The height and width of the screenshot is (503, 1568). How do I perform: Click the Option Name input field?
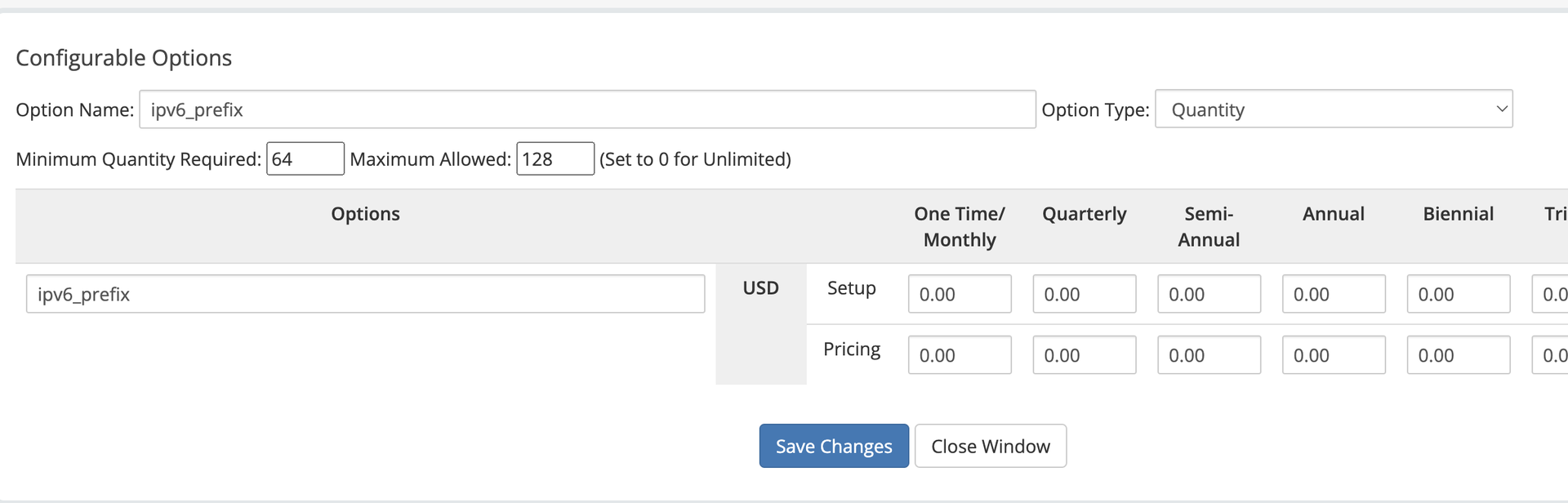point(587,109)
